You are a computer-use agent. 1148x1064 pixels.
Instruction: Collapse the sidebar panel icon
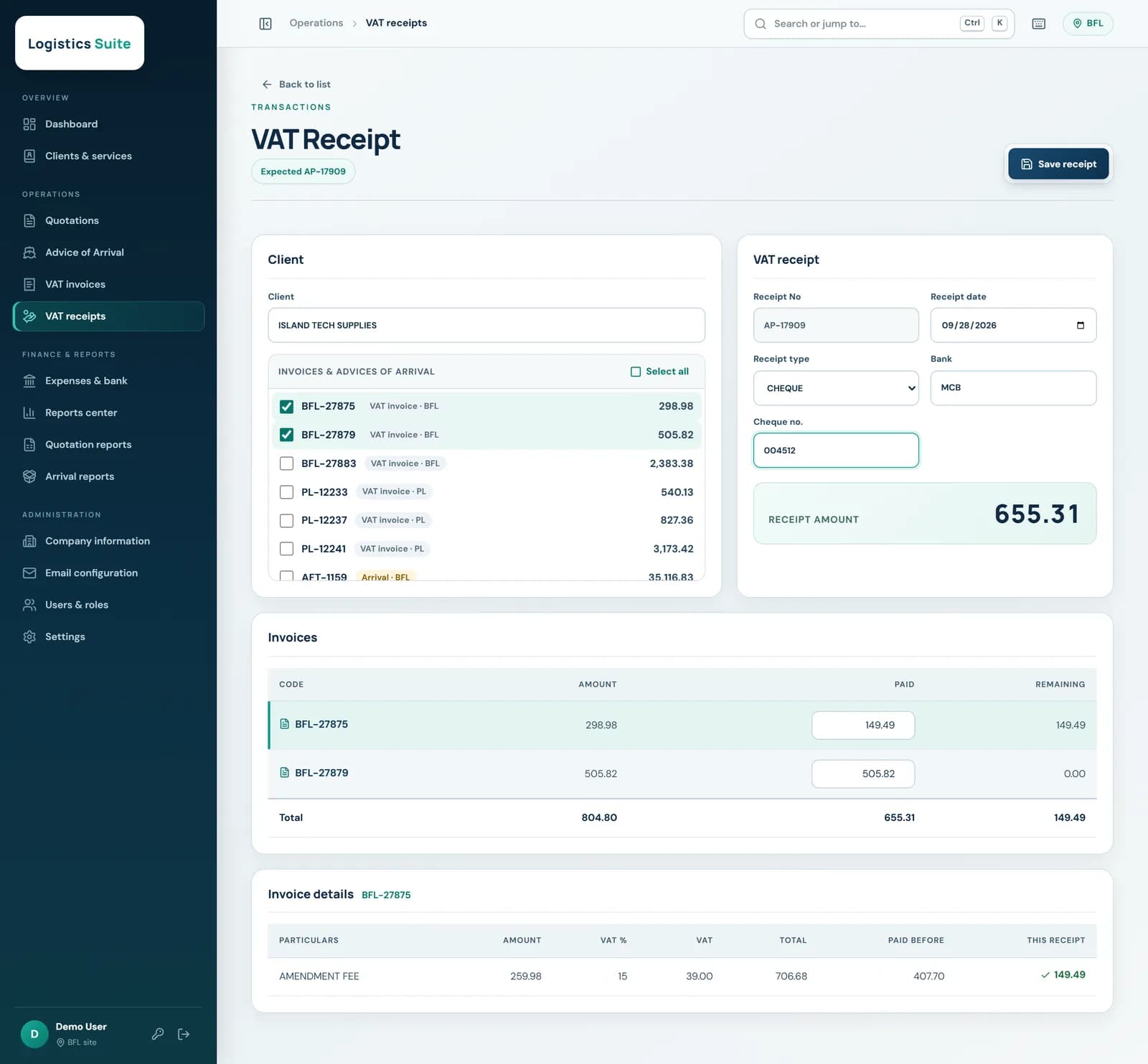point(265,24)
